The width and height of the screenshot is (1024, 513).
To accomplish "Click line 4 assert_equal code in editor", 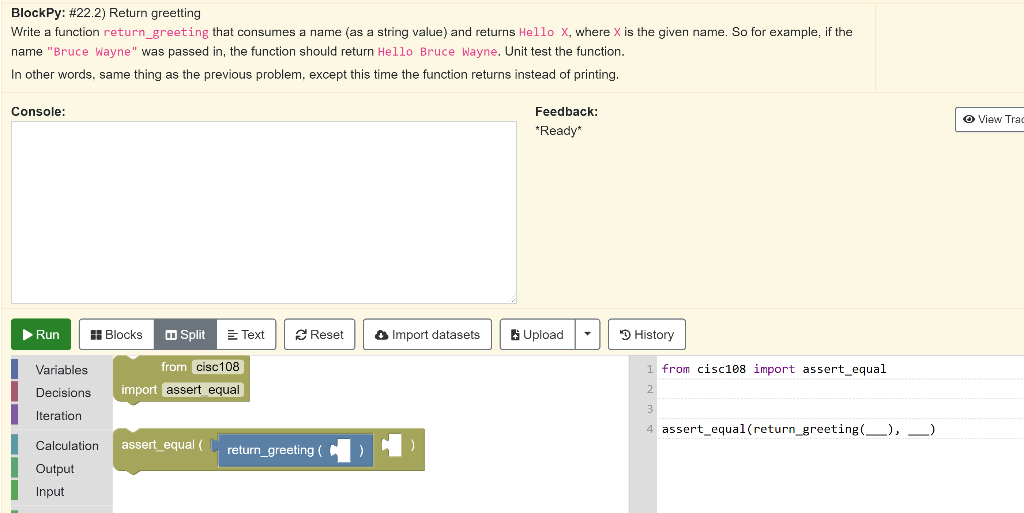I will [x=798, y=429].
